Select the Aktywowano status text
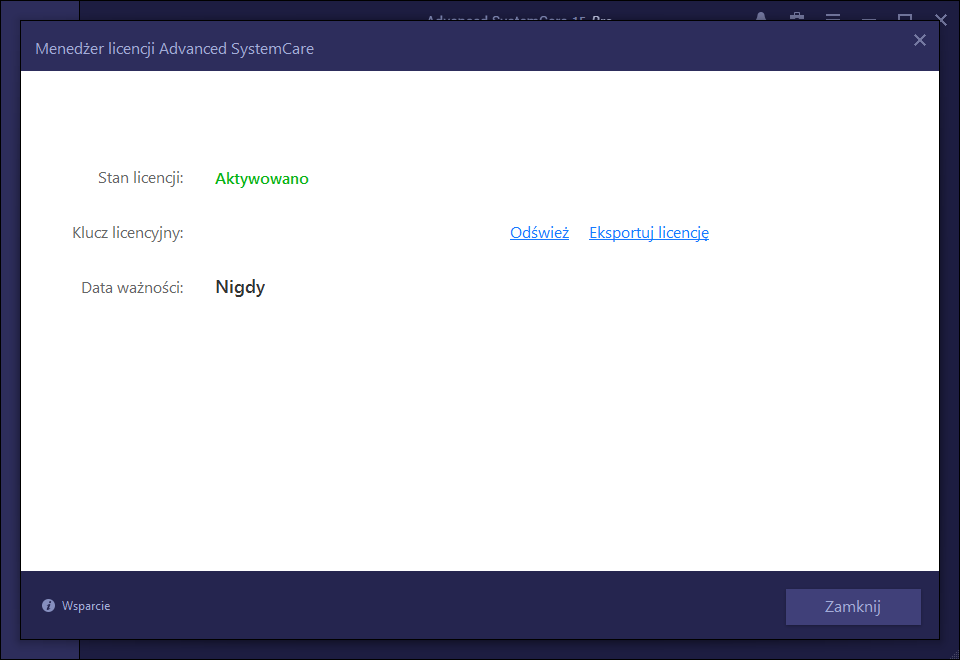The image size is (960, 660). [x=261, y=179]
